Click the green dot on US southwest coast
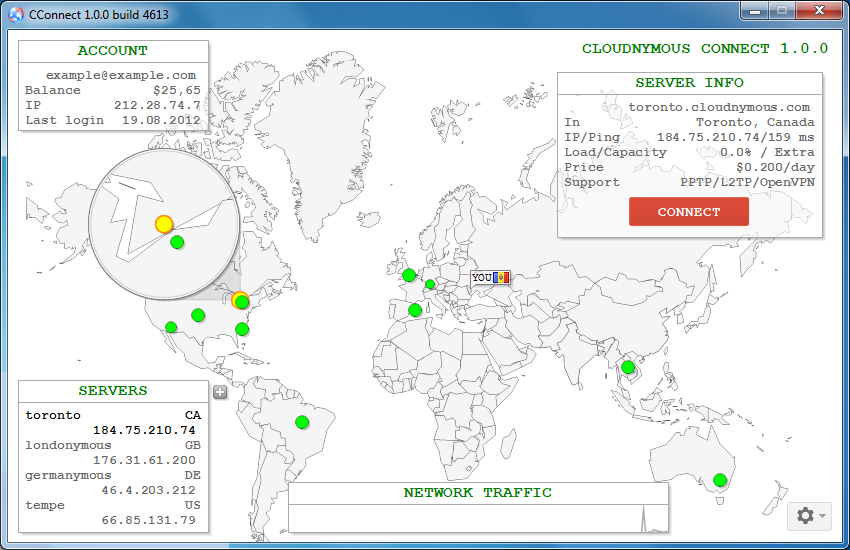The image size is (850, 550). coord(171,327)
